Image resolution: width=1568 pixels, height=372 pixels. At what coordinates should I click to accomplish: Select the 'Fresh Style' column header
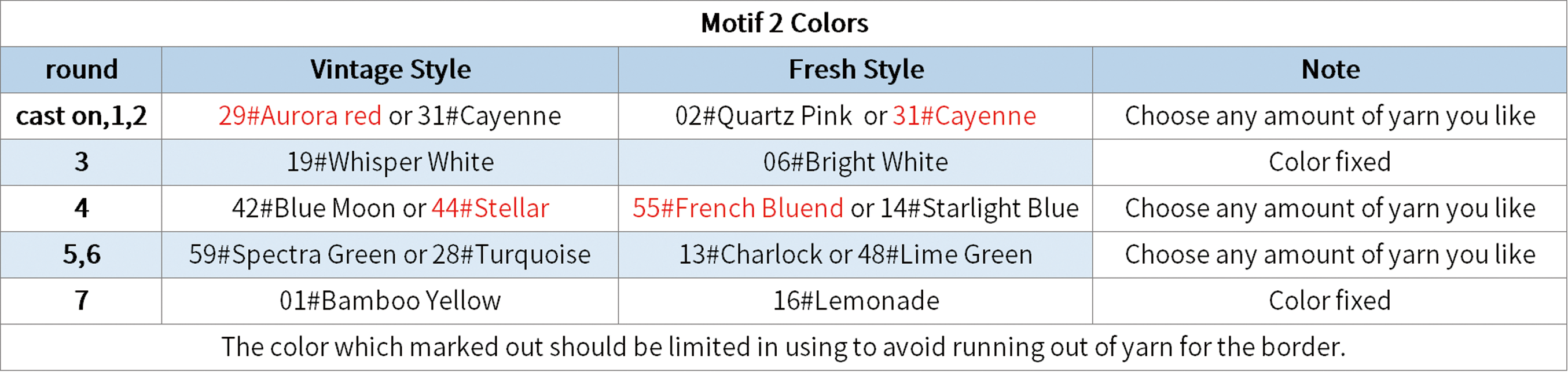[x=856, y=70]
